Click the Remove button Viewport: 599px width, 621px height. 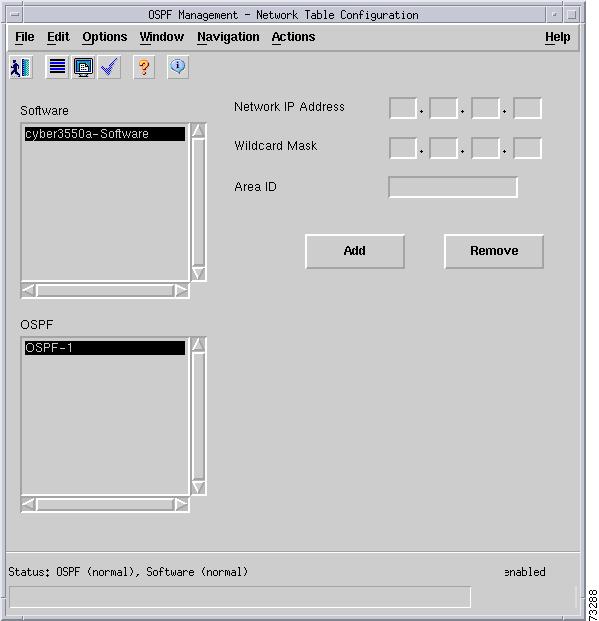coord(494,251)
